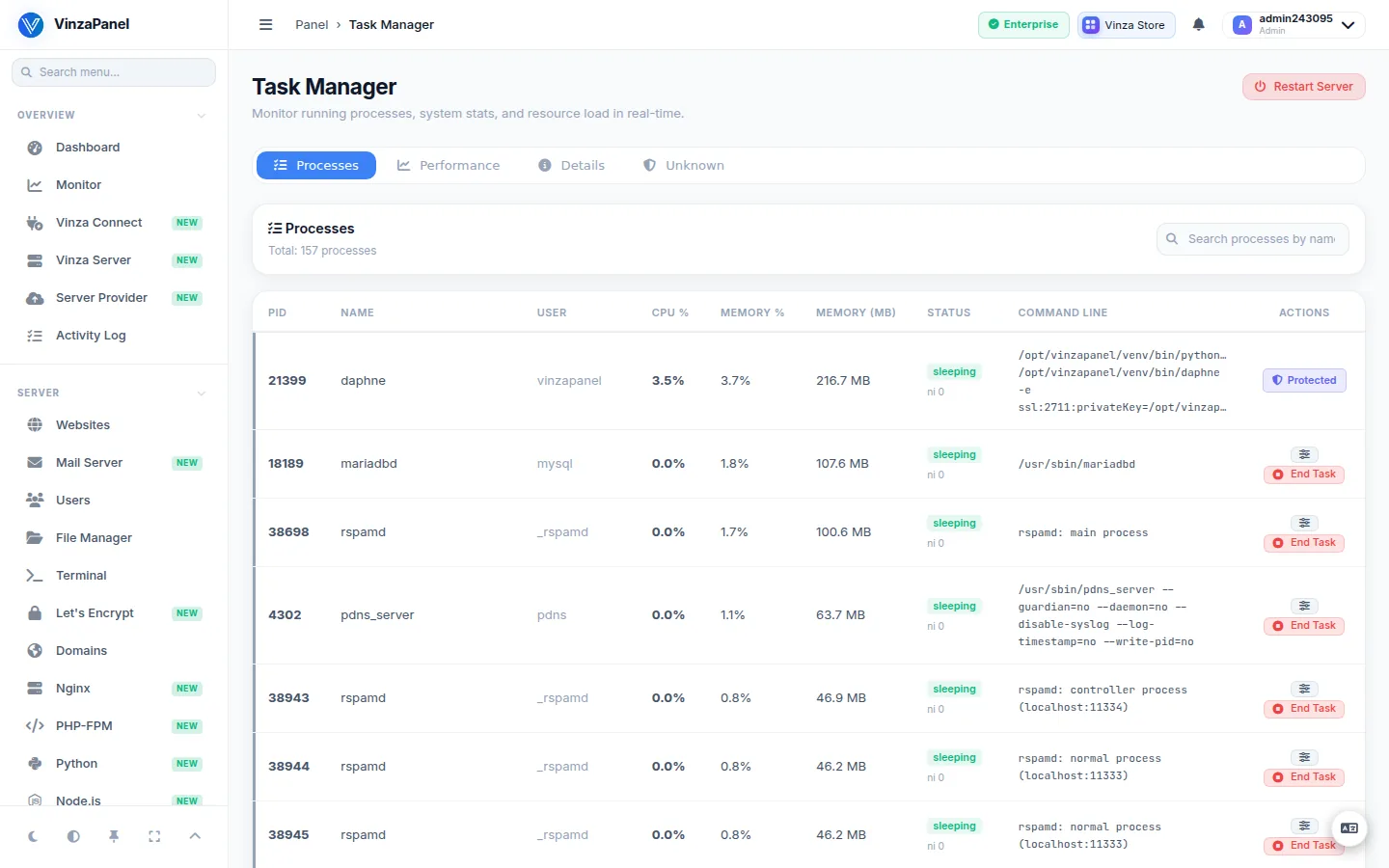Open Vinza Connect in sidebar
Image resolution: width=1389 pixels, height=868 pixels.
click(114, 223)
